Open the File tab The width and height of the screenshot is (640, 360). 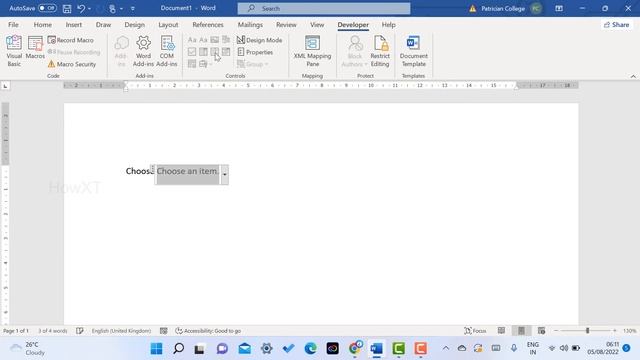click(x=13, y=24)
